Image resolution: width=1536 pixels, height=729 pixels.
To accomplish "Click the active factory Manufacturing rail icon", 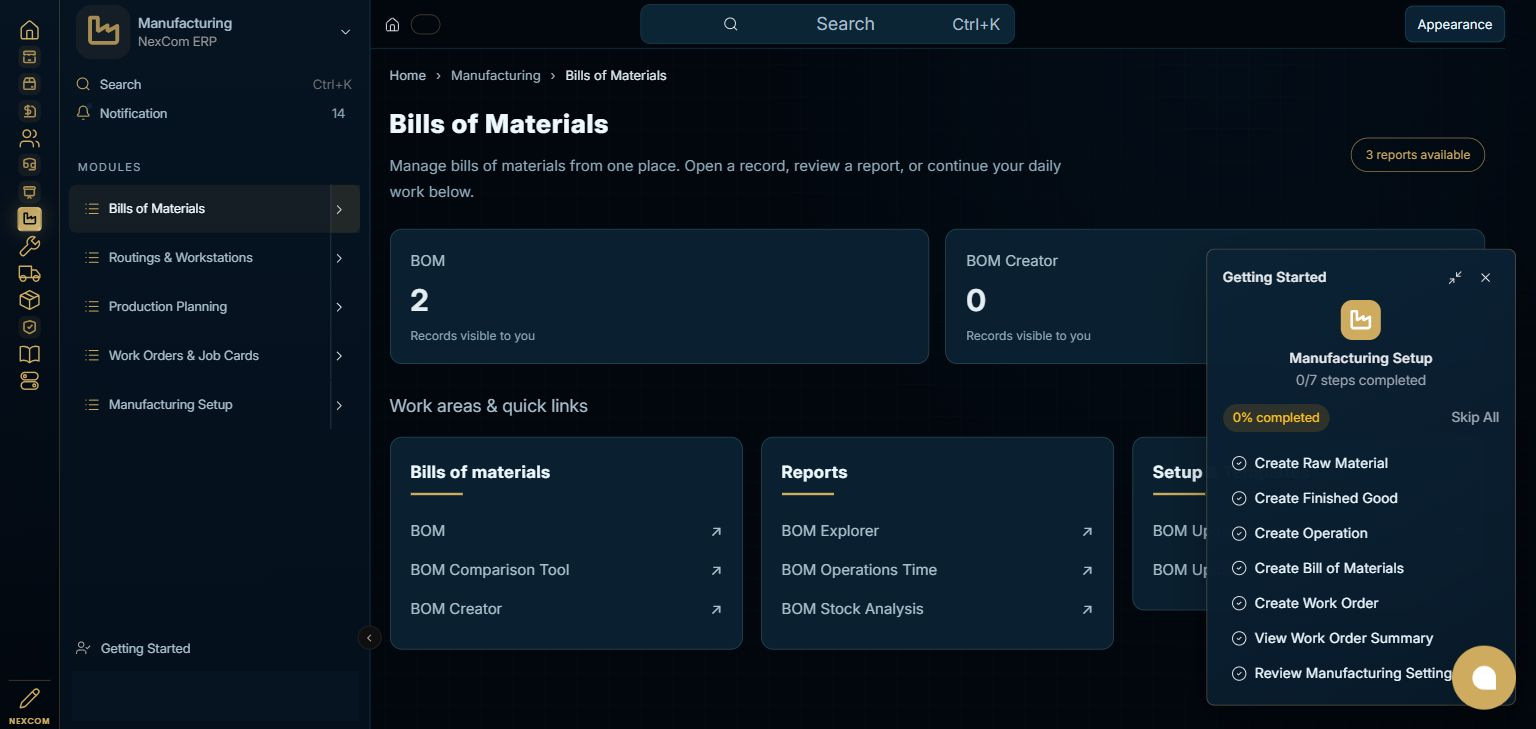I will click(x=30, y=219).
